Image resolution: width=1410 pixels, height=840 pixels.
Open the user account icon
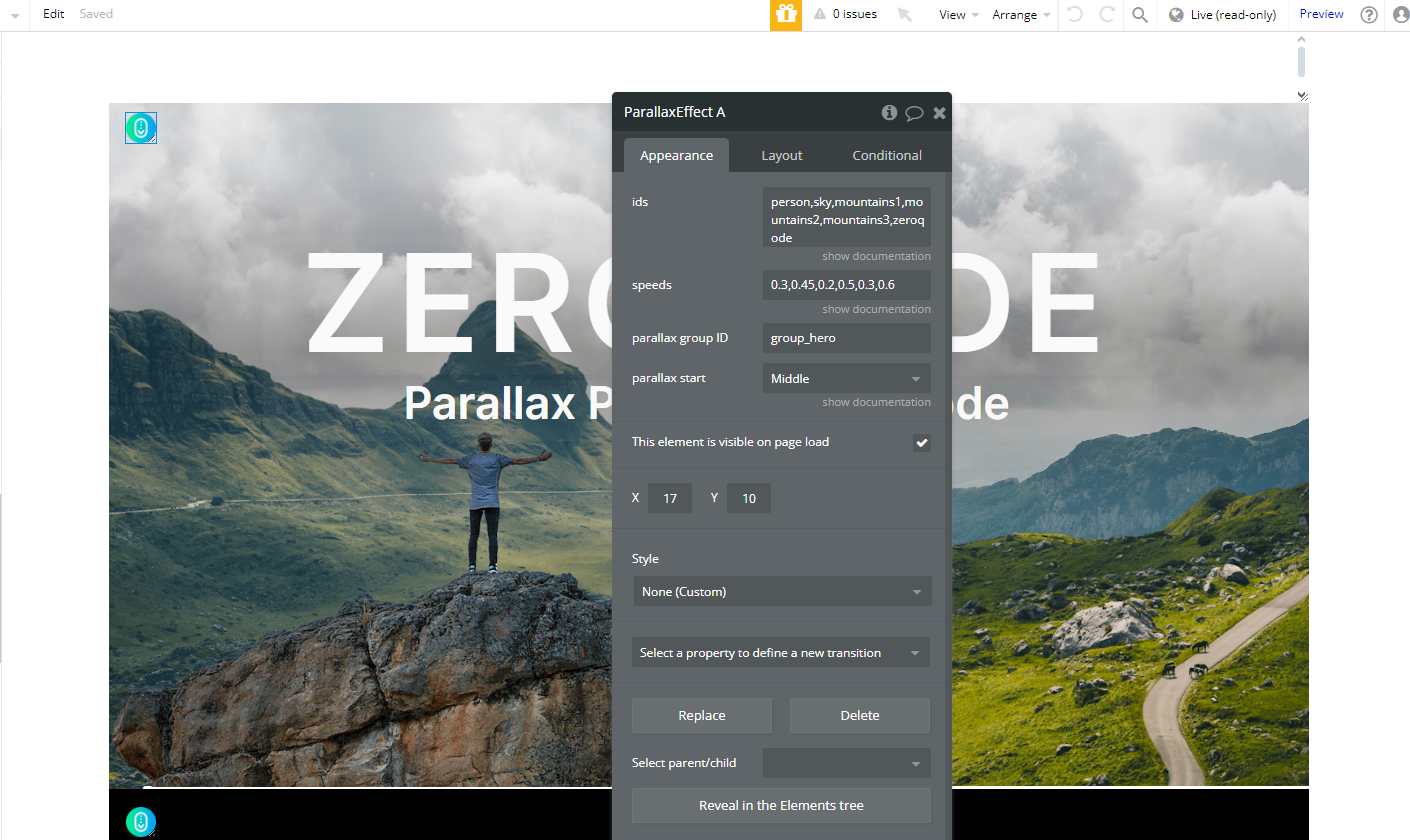click(1401, 14)
